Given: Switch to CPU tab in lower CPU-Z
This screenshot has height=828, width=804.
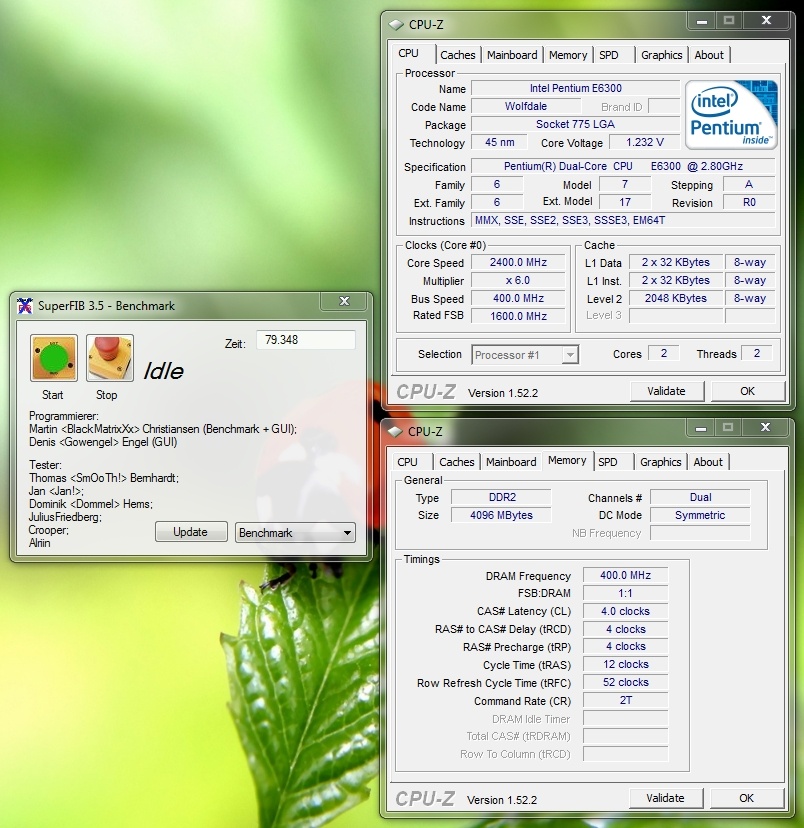Looking at the screenshot, I should [x=407, y=462].
